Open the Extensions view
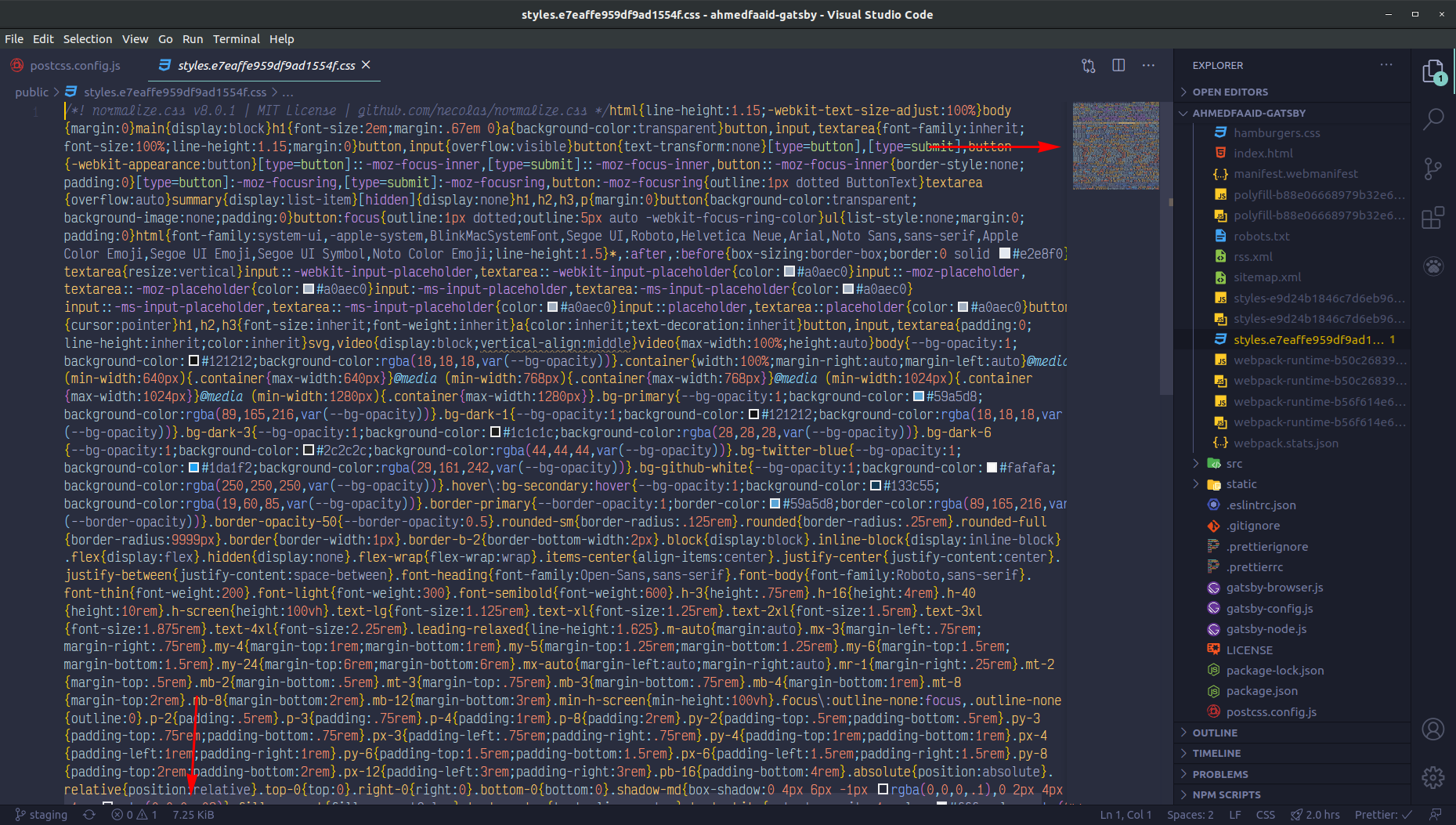Viewport: 1456px width, 825px height. coord(1433,218)
